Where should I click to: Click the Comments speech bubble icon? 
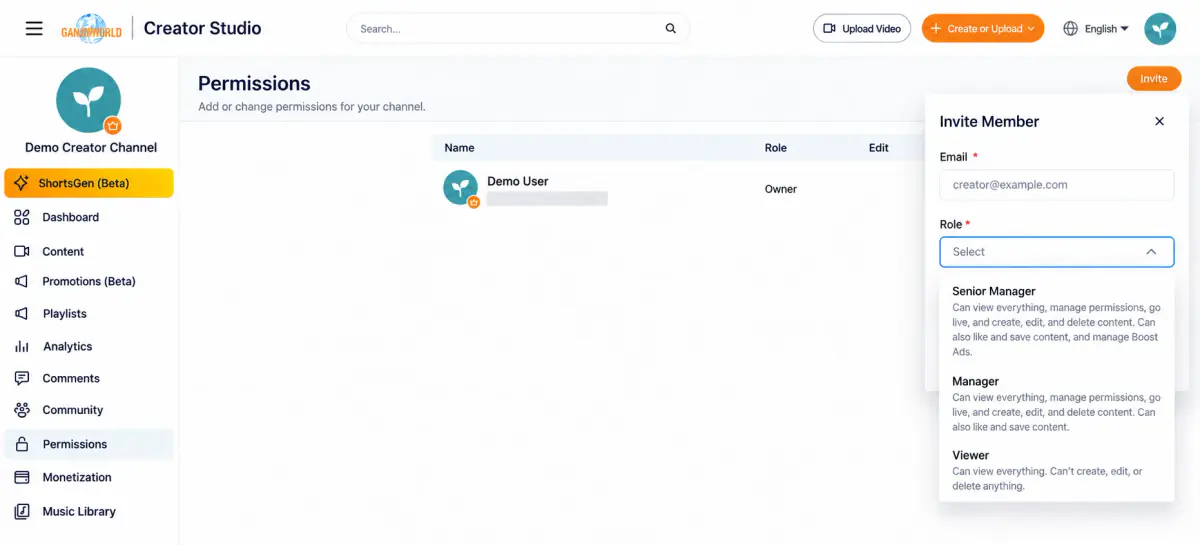click(x=22, y=378)
